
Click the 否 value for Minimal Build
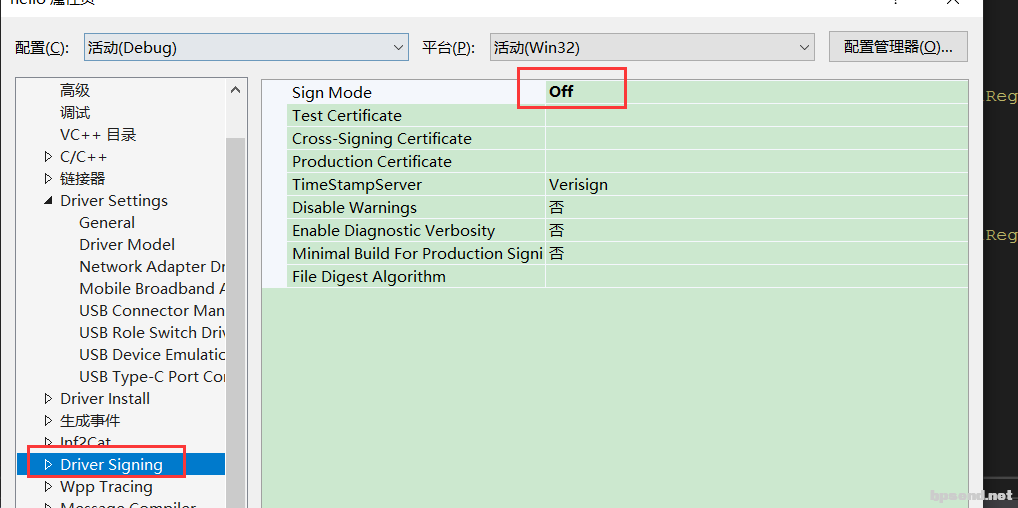point(556,253)
